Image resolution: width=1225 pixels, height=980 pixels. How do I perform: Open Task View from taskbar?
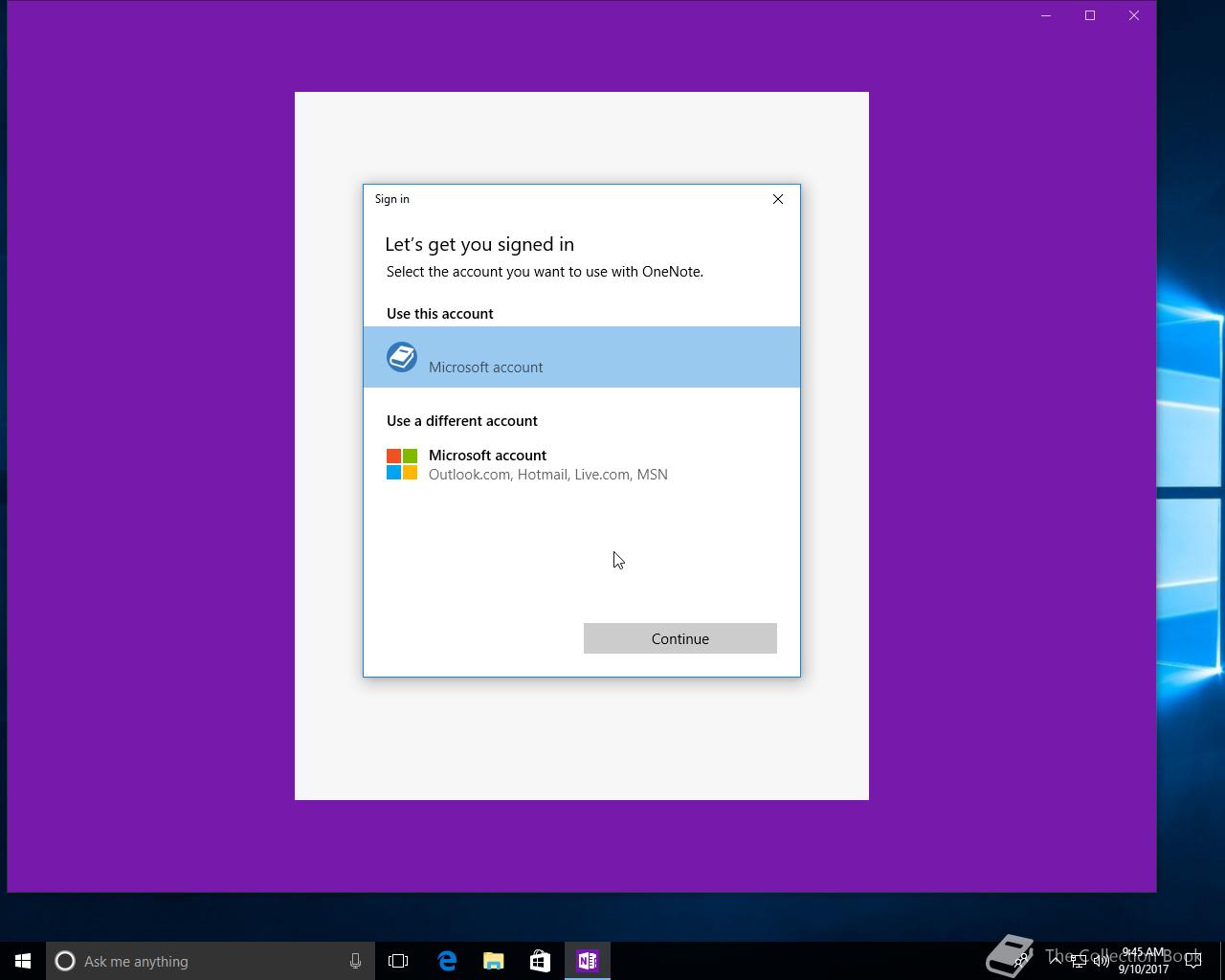(398, 961)
